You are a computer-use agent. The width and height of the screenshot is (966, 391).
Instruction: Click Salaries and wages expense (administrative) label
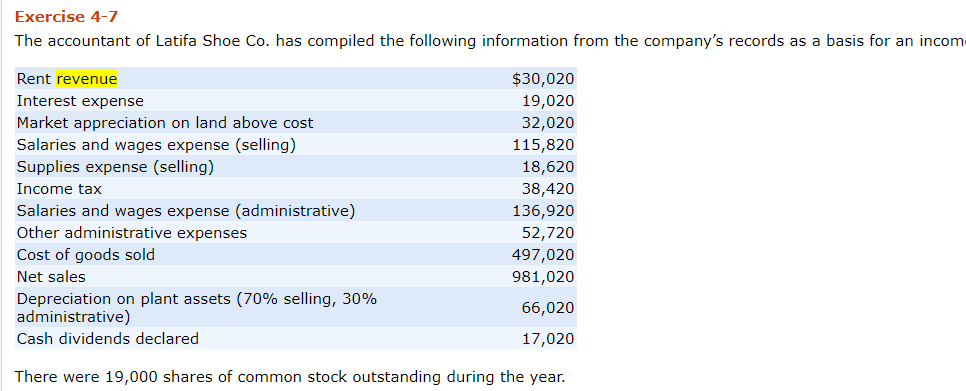(x=186, y=211)
